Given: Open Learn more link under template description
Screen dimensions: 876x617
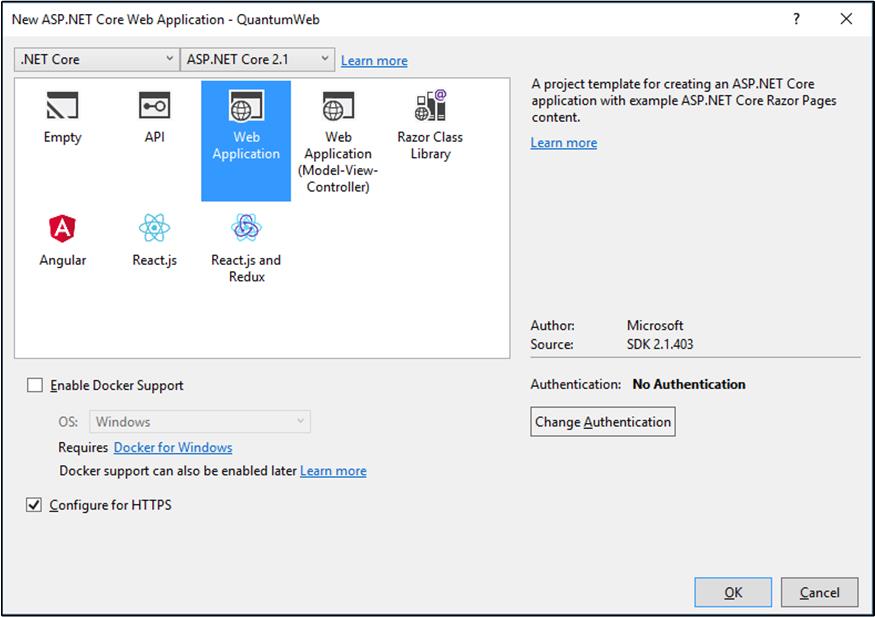Looking at the screenshot, I should pyautogui.click(x=564, y=143).
